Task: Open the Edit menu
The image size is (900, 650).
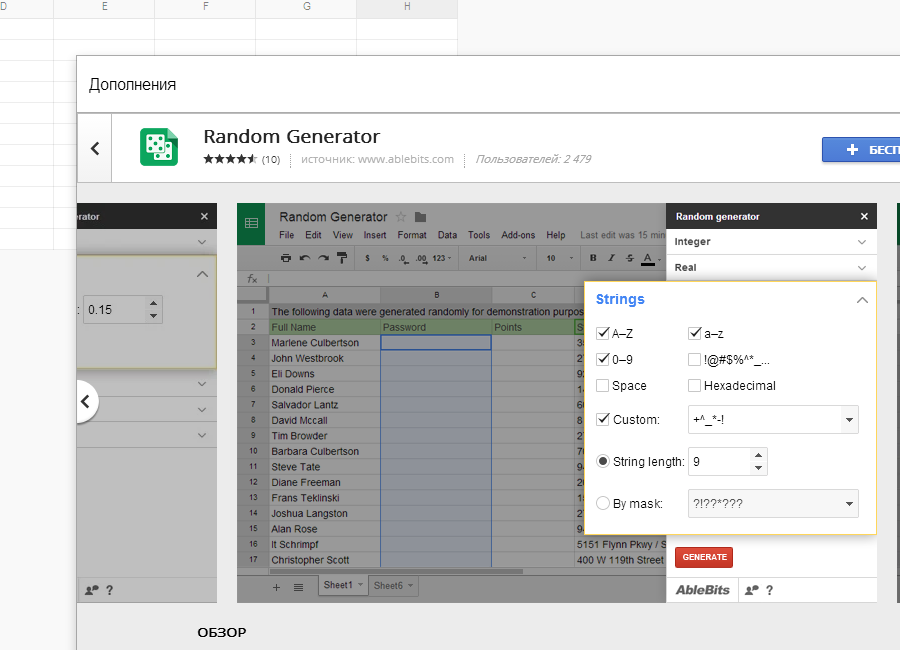Action: (x=313, y=235)
